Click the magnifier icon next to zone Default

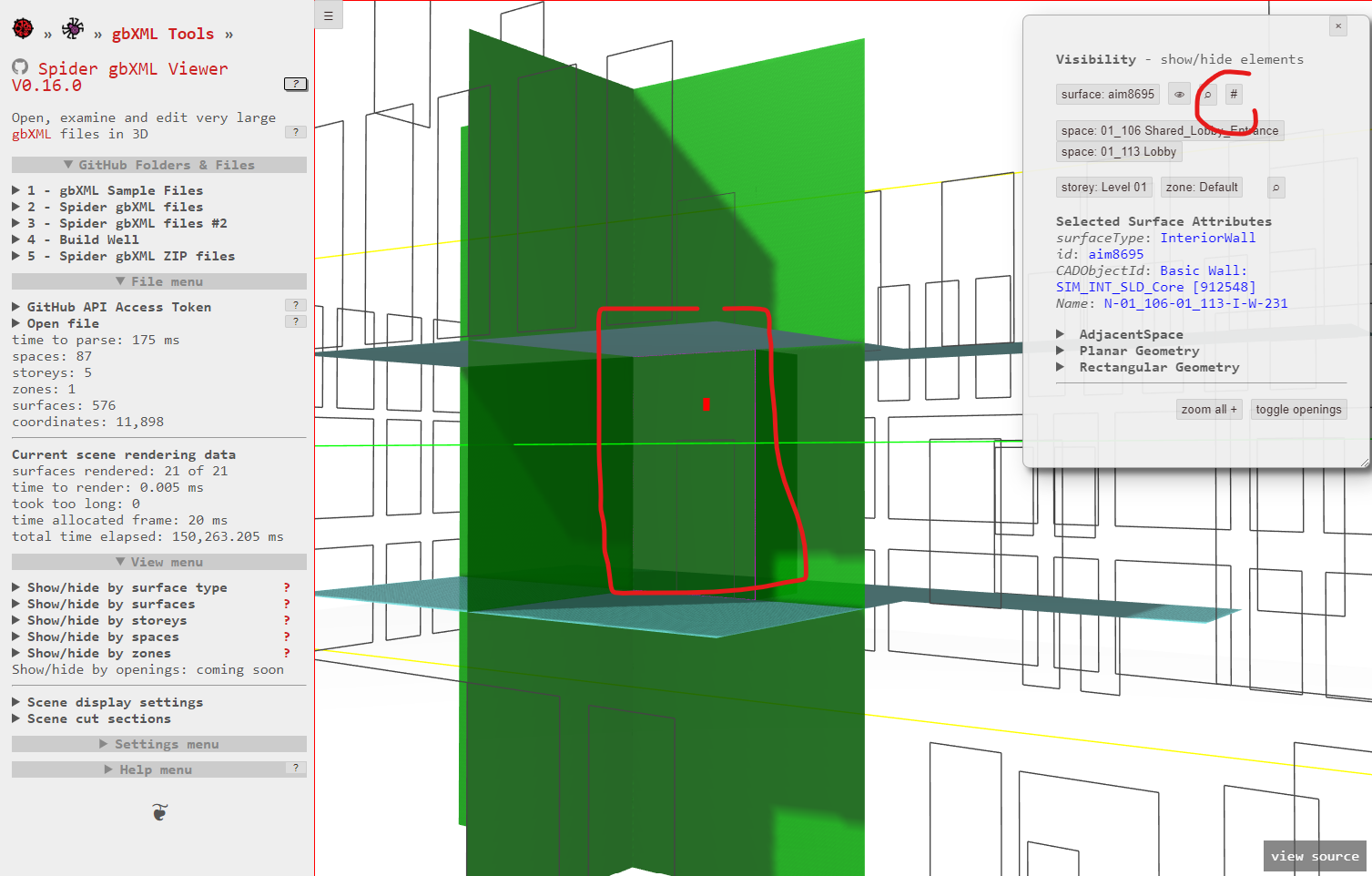point(1275,188)
